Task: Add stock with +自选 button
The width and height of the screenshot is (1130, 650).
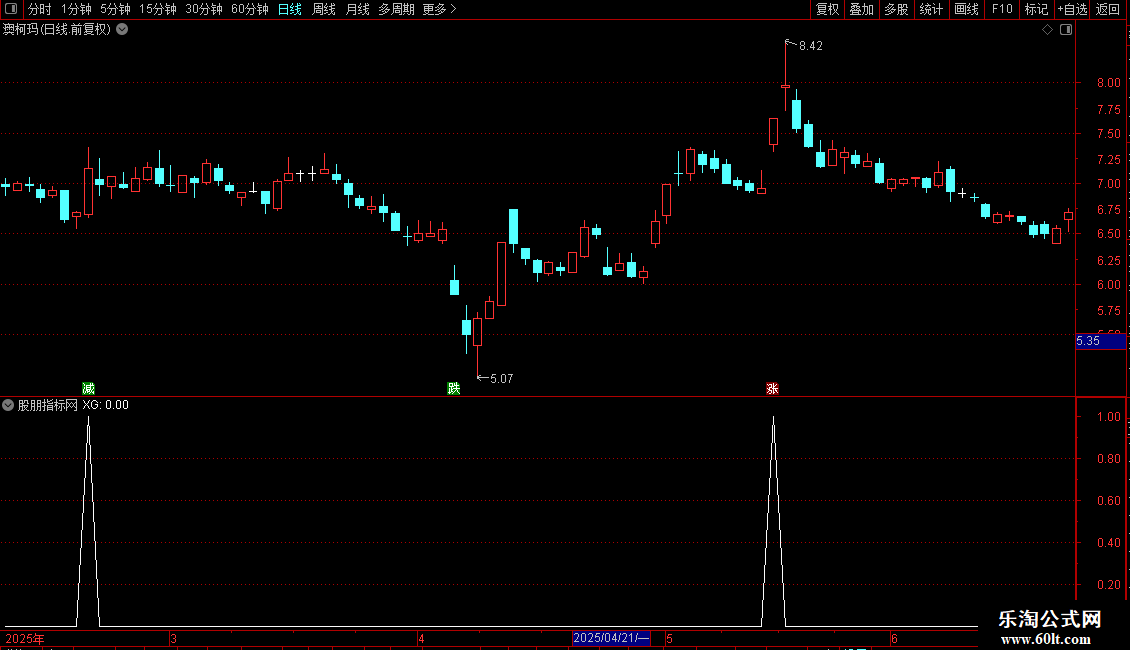Action: tap(1072, 9)
